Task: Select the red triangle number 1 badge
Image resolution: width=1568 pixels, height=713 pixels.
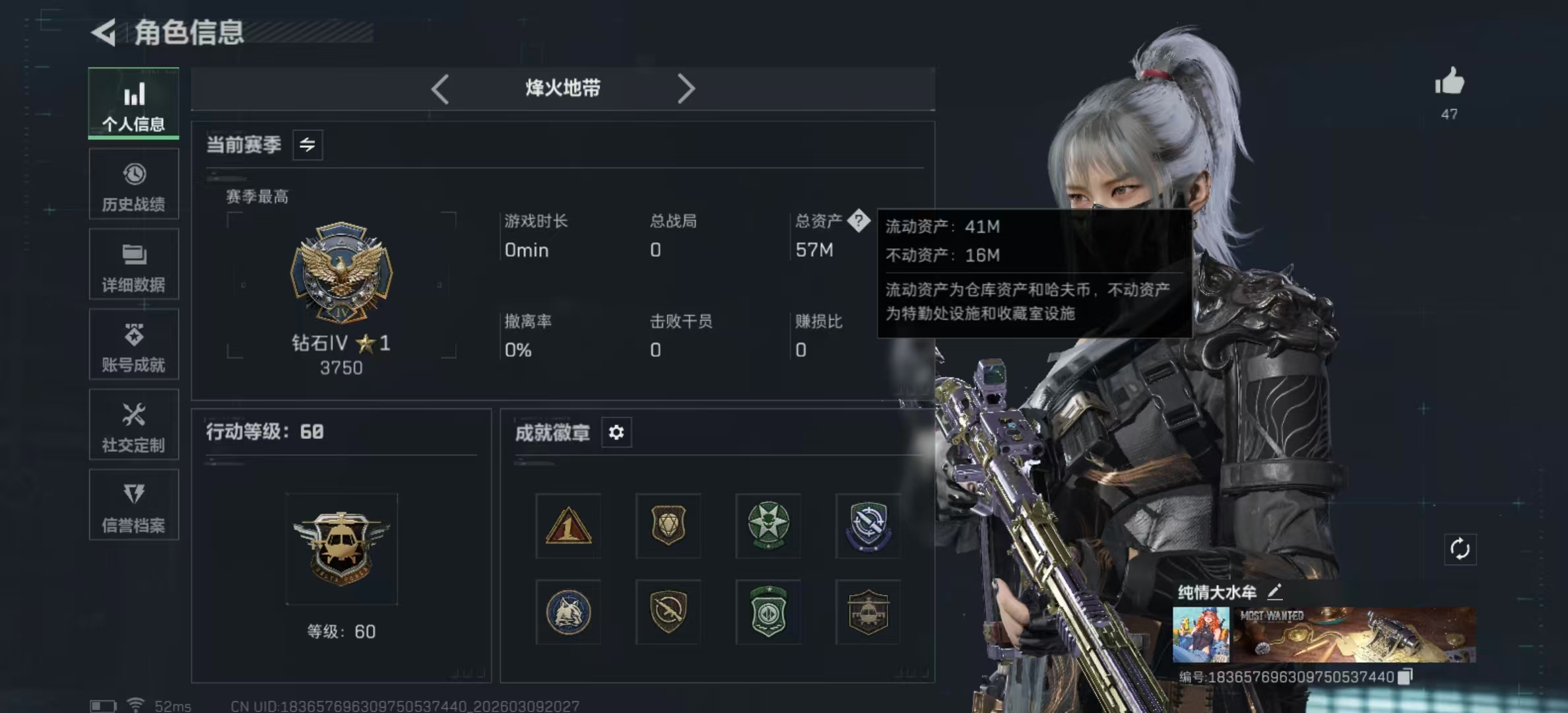Action: pyautogui.click(x=568, y=526)
